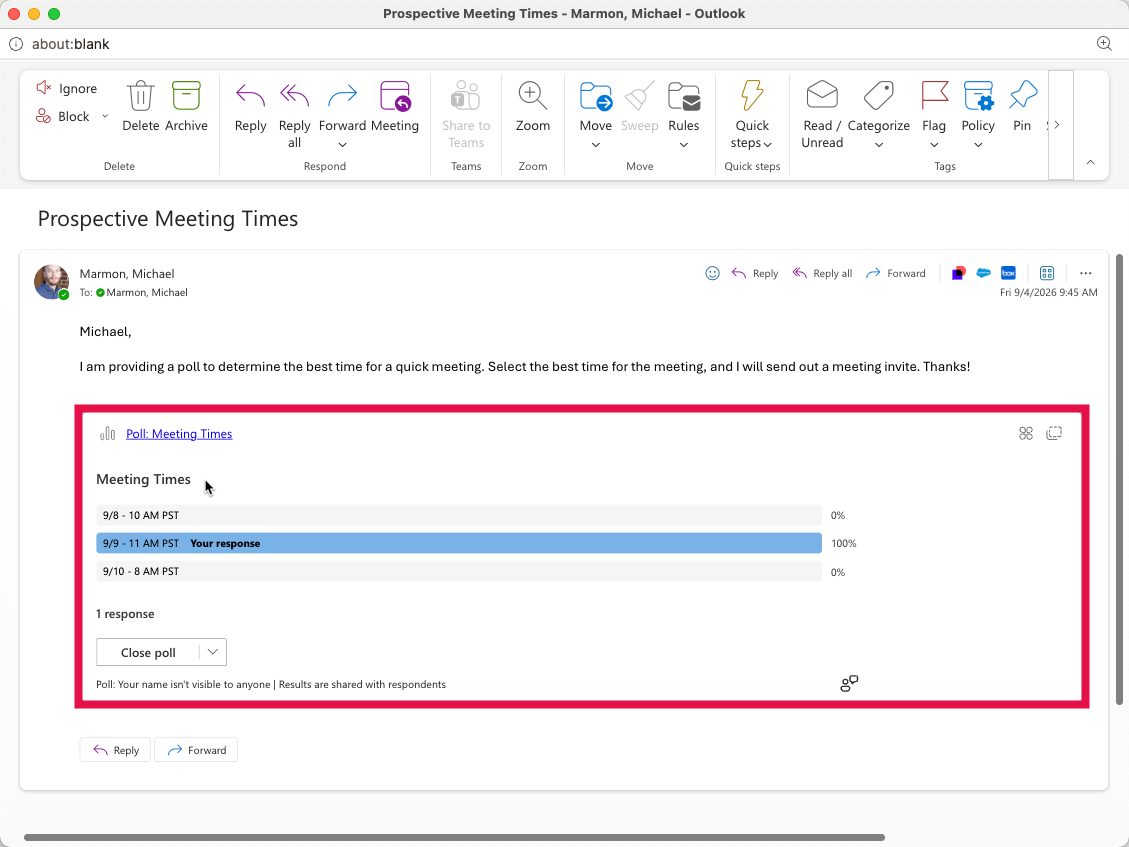Open the Forward dropdown arrow in ribbon
Screen dimensions: 1129x847
coord(343,145)
